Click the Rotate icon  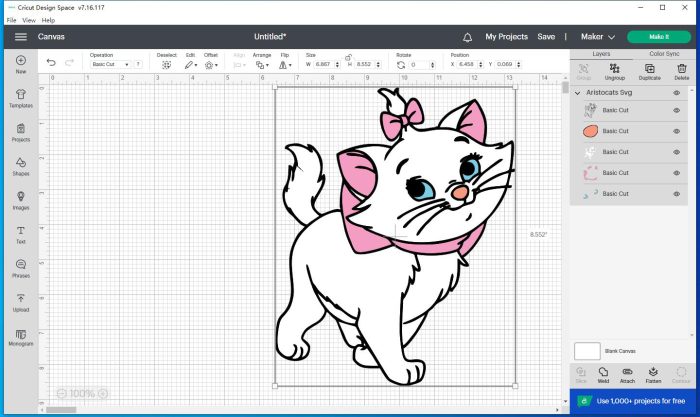click(x=401, y=65)
